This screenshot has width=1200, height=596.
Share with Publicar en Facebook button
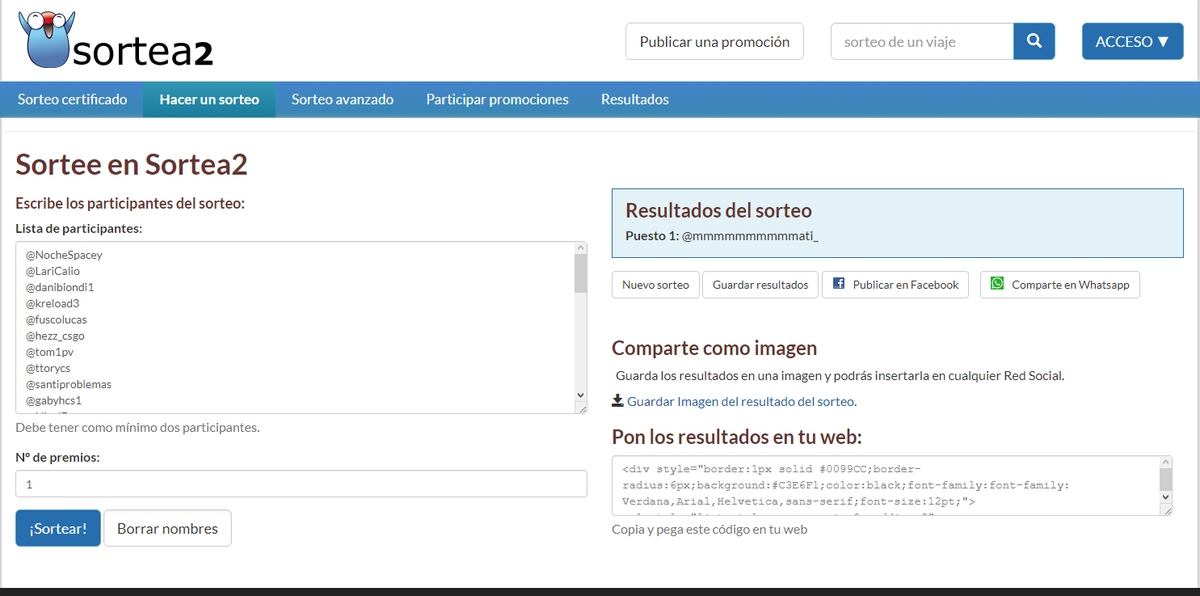tap(896, 284)
